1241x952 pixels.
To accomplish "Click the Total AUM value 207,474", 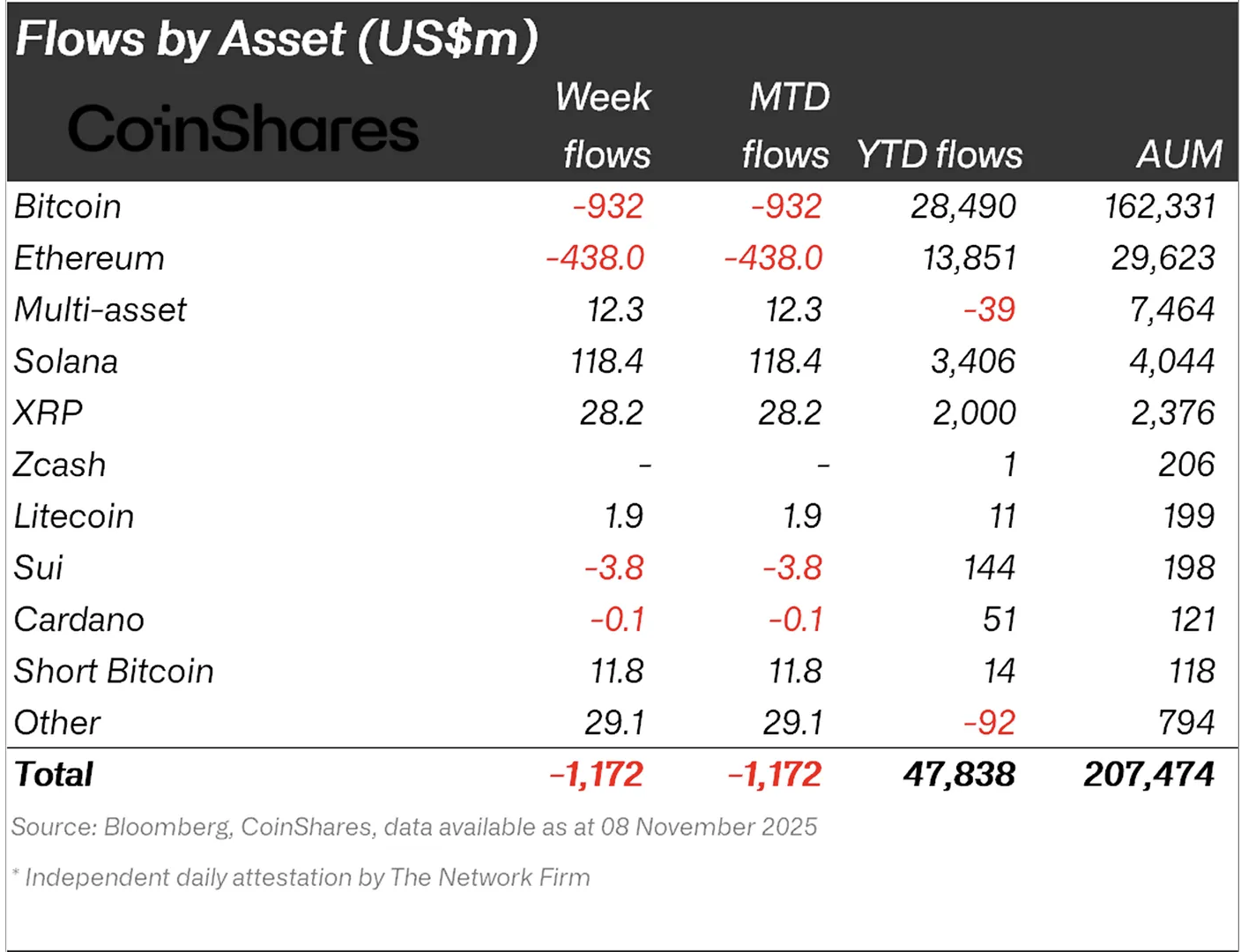I will click(1149, 774).
